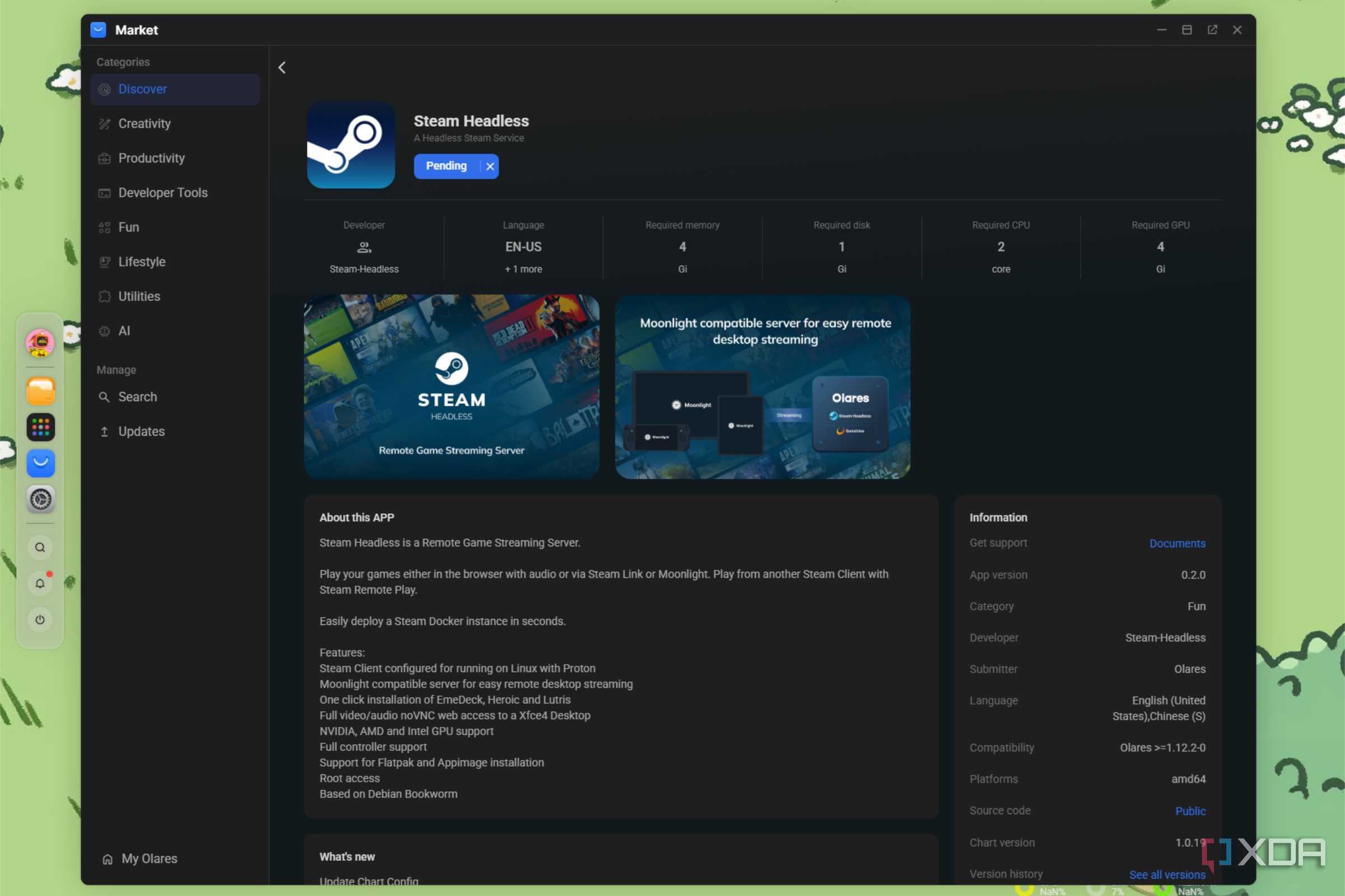Click the Pending status button

coord(446,166)
